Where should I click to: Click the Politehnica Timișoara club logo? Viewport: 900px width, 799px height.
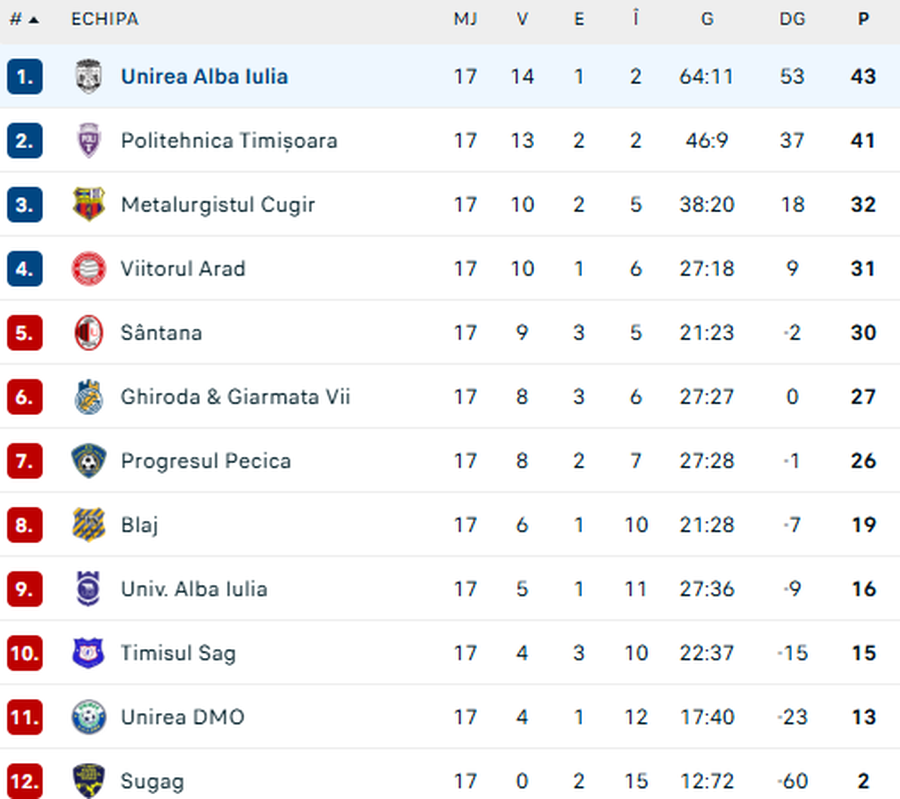pos(89,141)
